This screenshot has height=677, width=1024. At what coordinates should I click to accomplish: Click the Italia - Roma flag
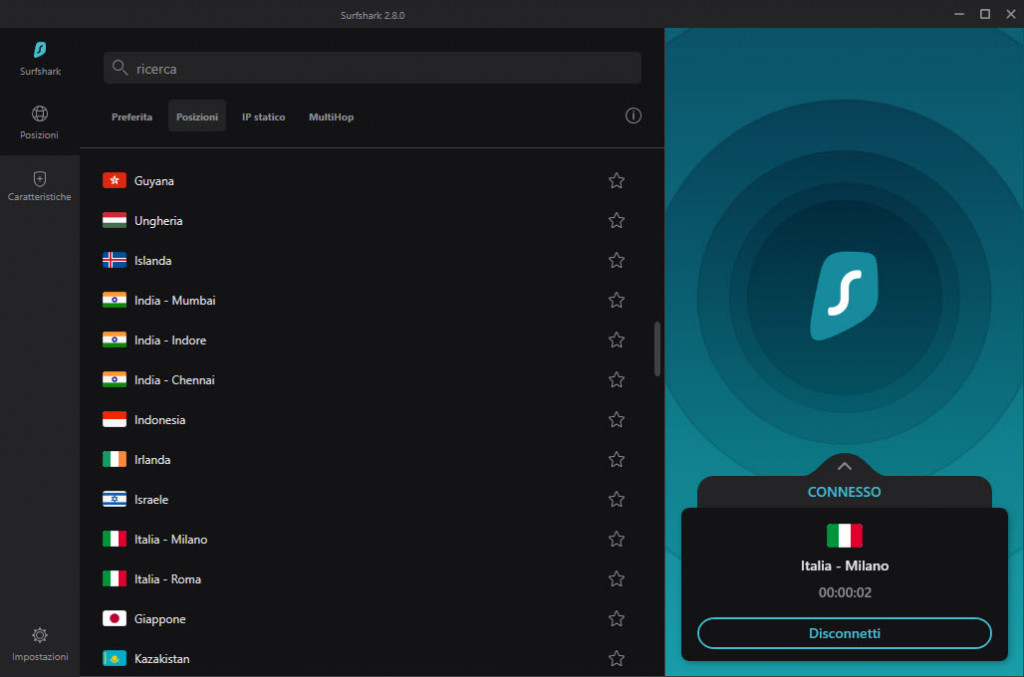pyautogui.click(x=114, y=579)
